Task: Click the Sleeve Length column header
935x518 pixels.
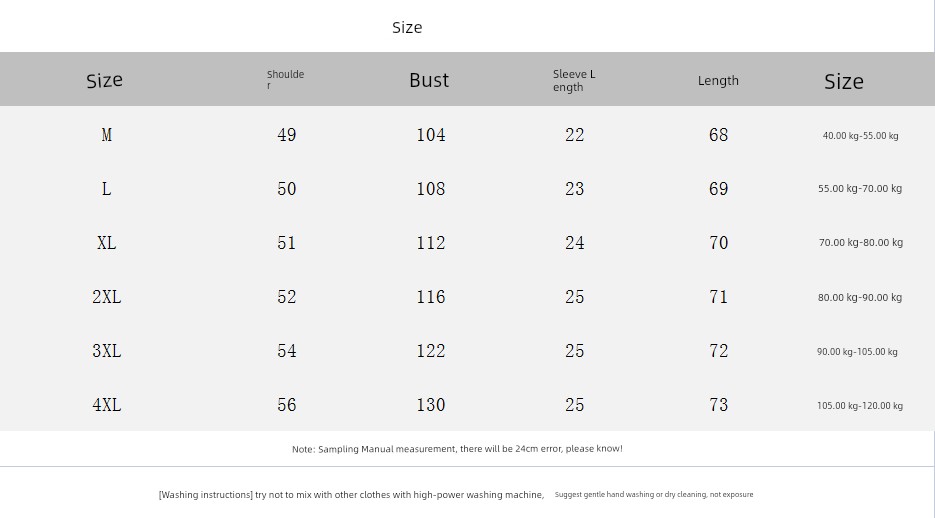Action: coord(574,80)
